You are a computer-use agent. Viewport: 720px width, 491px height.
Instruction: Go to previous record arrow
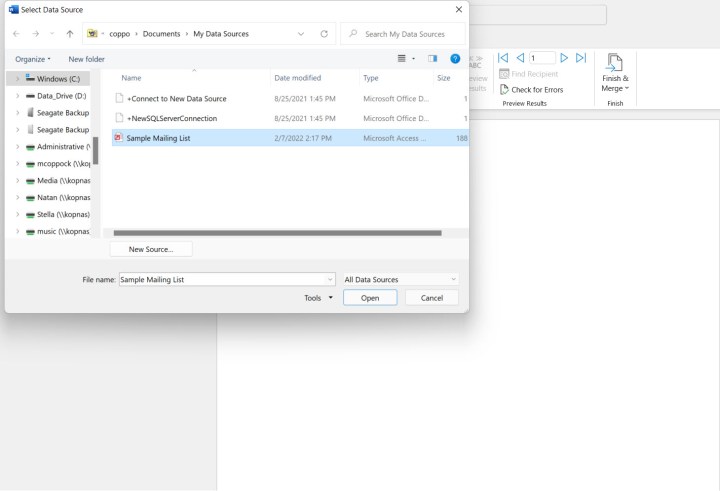pos(520,58)
